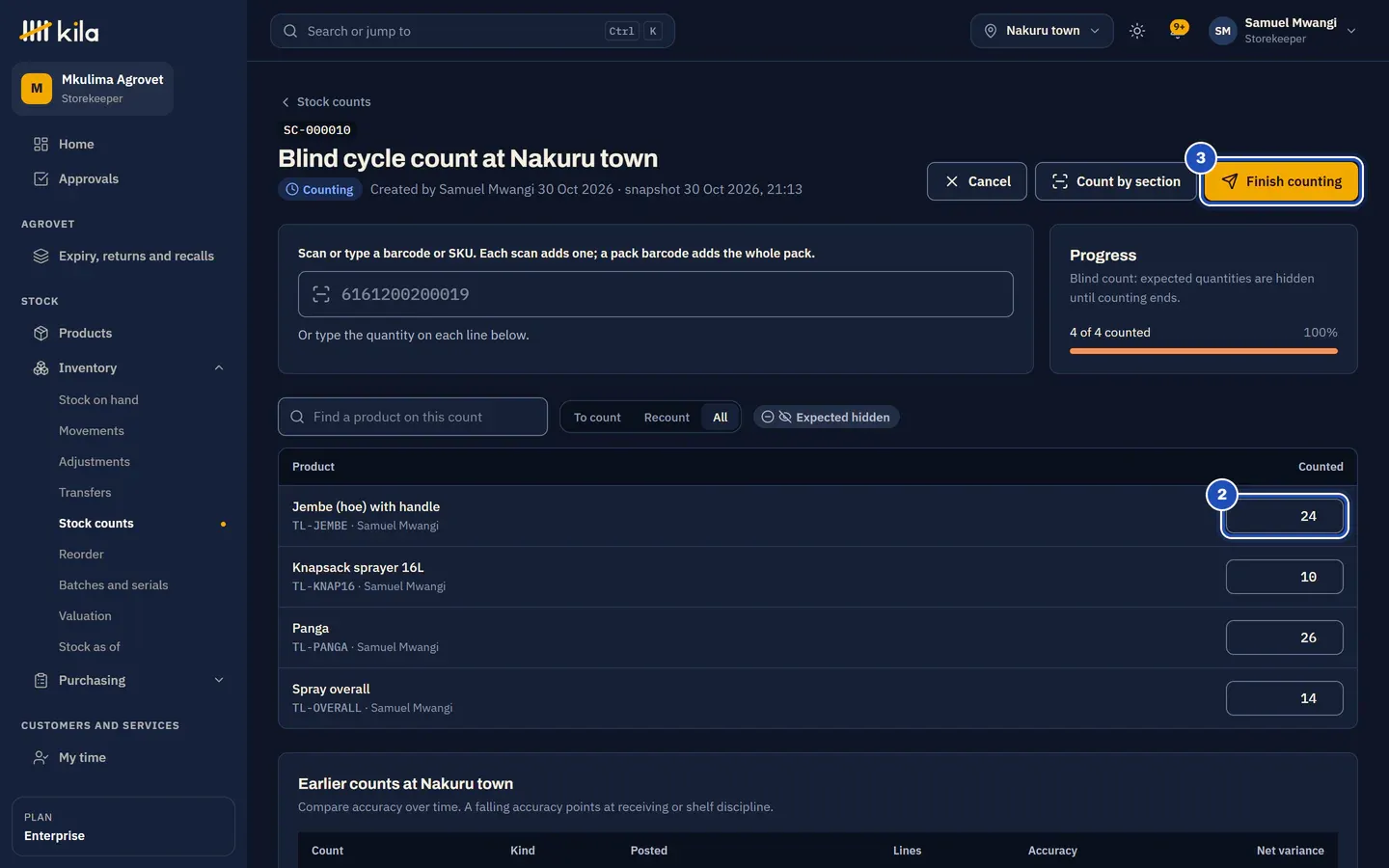Open the Nakuru town location dropdown
The image size is (1389, 868).
(1042, 31)
